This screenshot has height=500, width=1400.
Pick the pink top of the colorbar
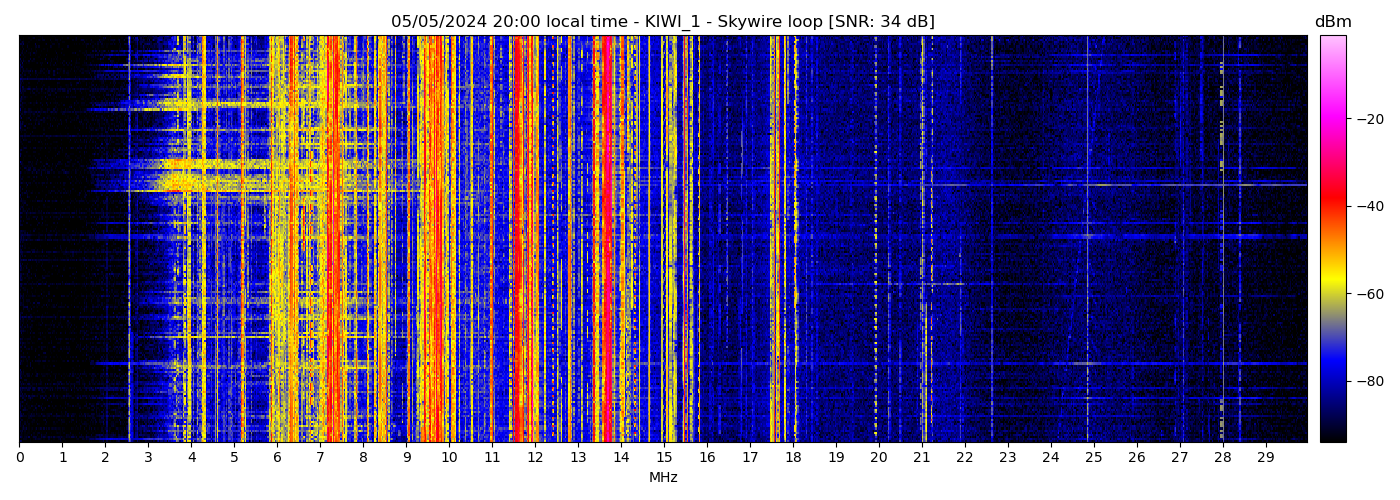(x=1332, y=45)
